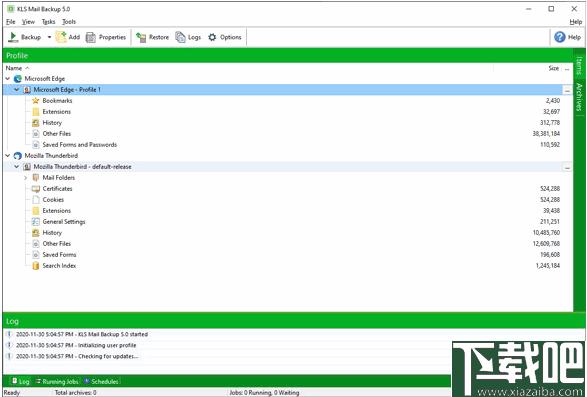
Task: Select the Search Index tree item
Action: [54, 266]
